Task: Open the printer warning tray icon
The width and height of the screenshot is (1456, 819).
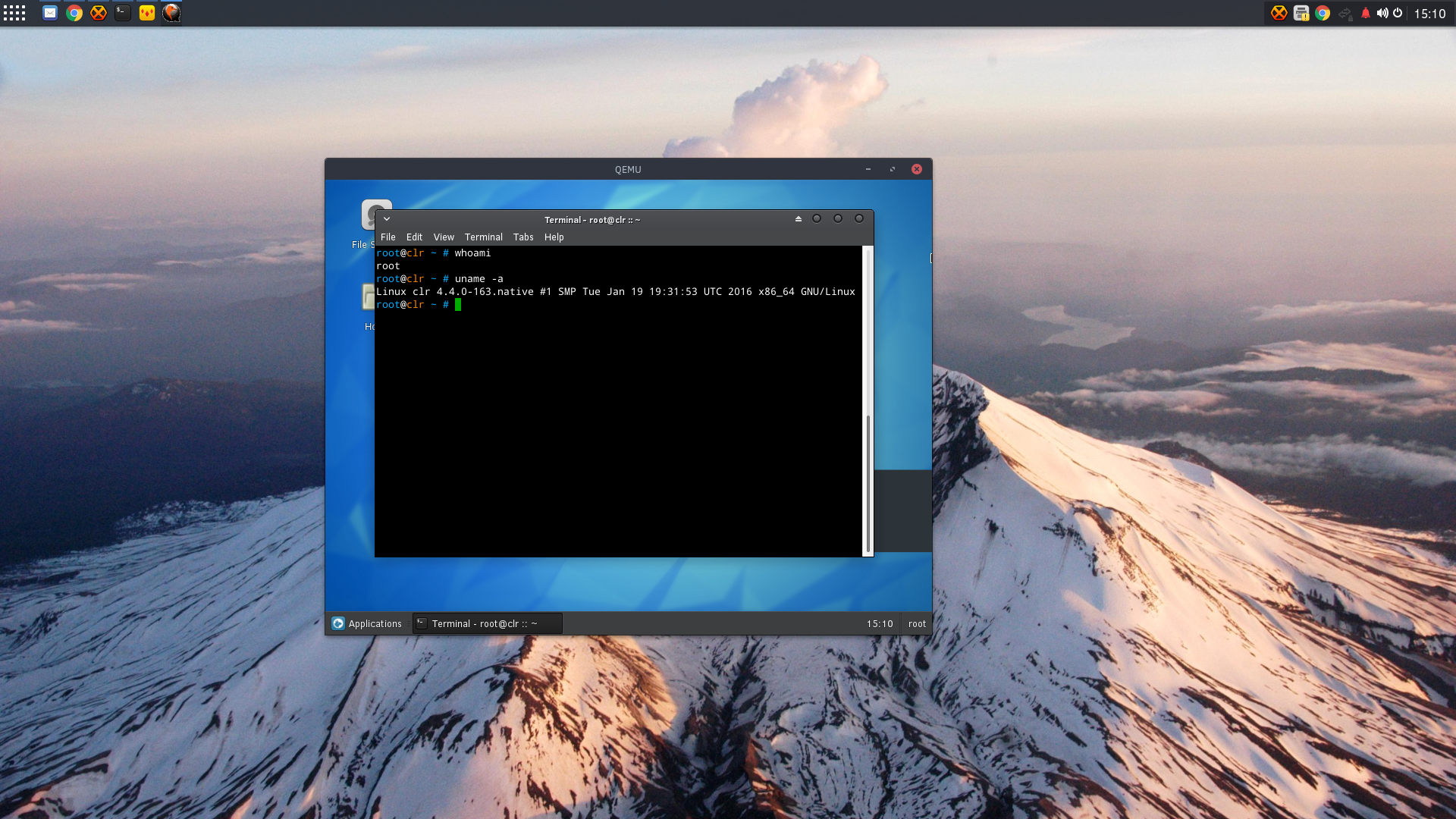Action: (1301, 13)
